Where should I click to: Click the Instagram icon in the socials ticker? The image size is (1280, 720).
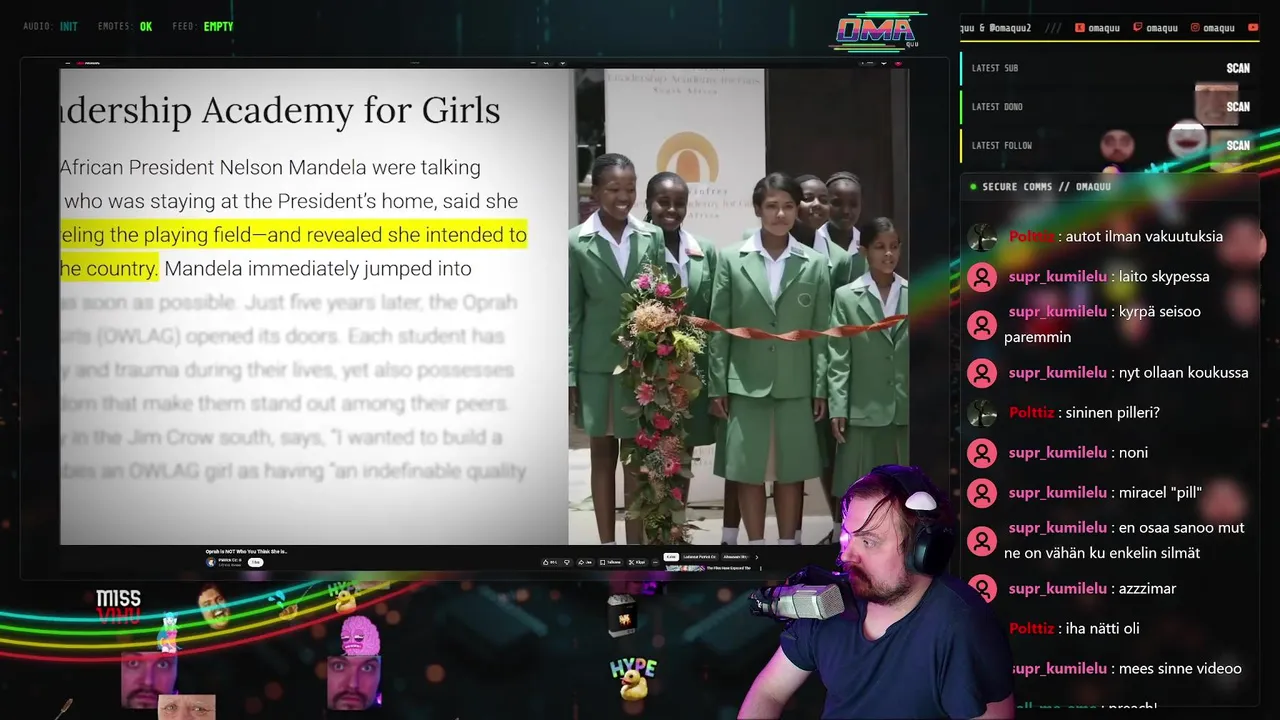point(1194,28)
